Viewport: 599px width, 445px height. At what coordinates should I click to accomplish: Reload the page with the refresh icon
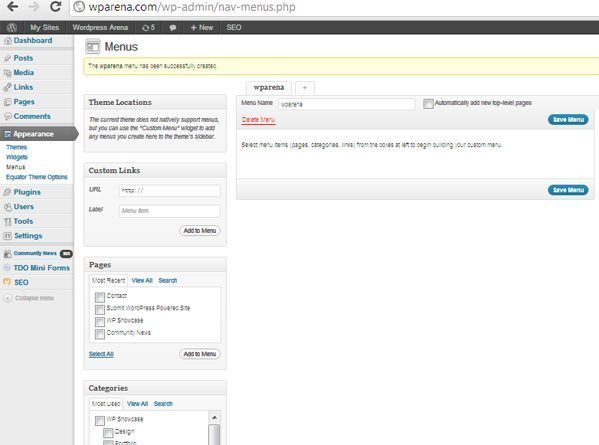point(56,6)
